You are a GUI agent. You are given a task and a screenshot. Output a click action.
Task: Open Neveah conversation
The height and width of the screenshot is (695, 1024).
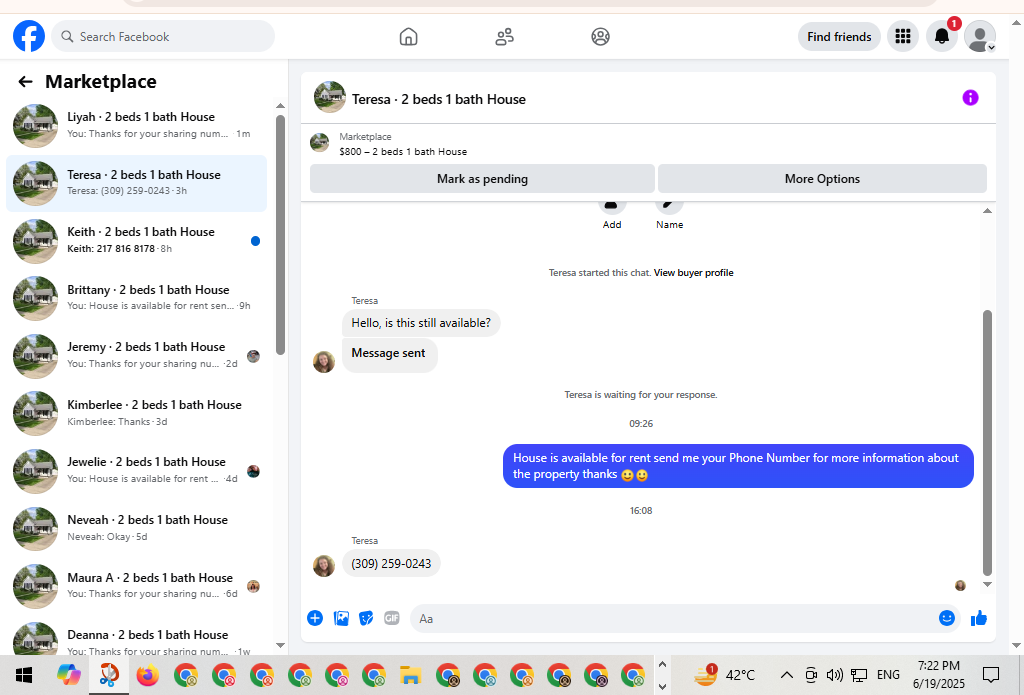coord(137,528)
